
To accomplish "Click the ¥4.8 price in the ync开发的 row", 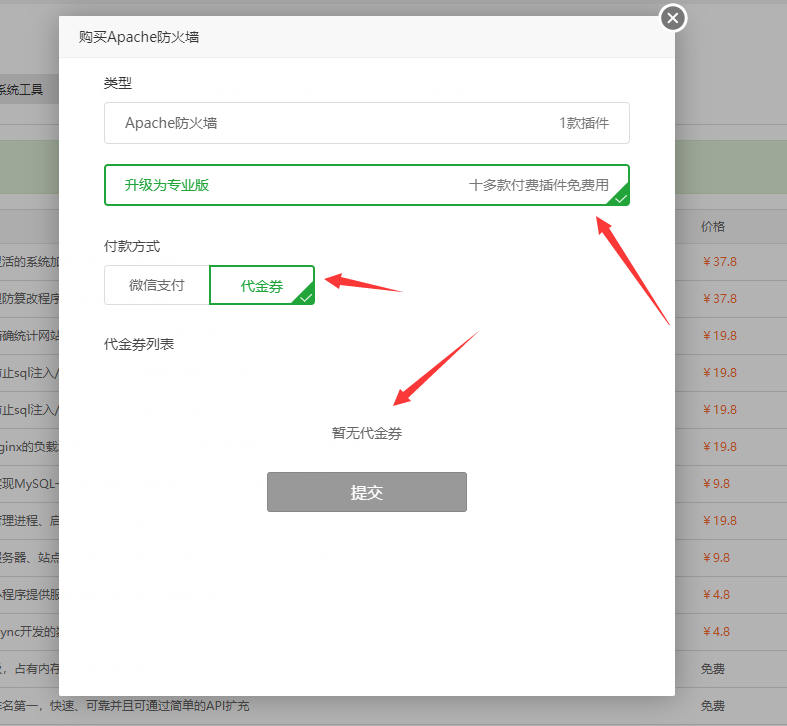I will [716, 632].
